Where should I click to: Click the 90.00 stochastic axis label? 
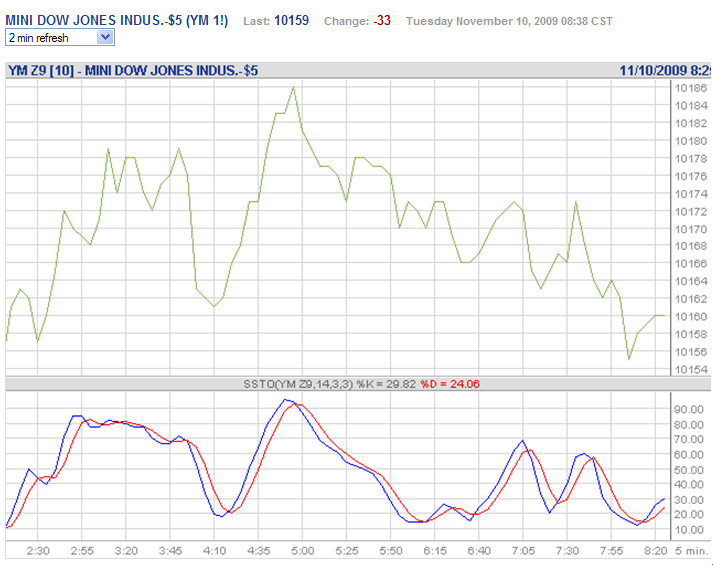click(689, 410)
